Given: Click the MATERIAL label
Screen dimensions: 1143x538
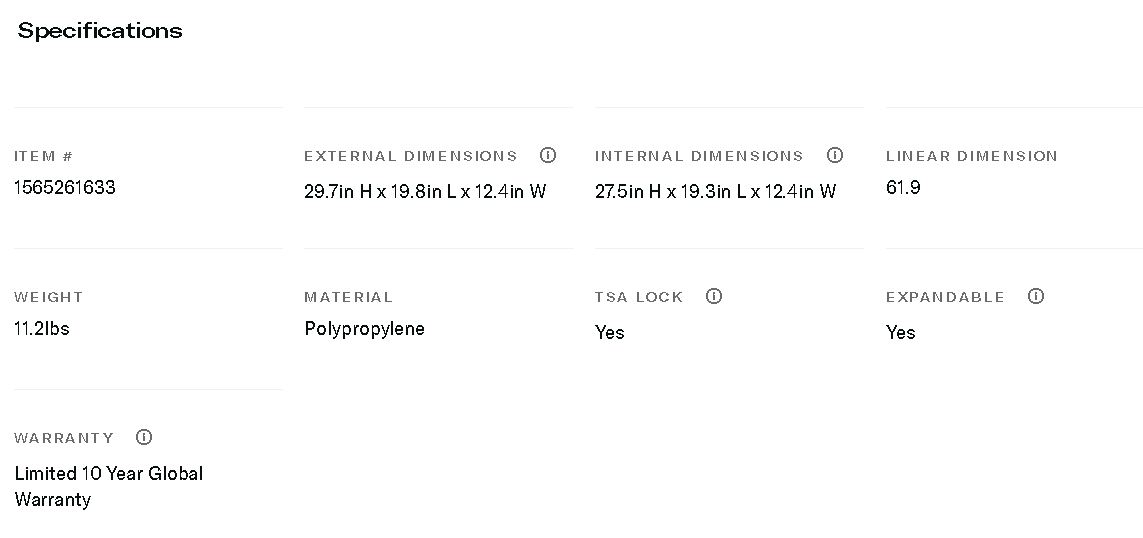Looking at the screenshot, I should click(x=348, y=297).
